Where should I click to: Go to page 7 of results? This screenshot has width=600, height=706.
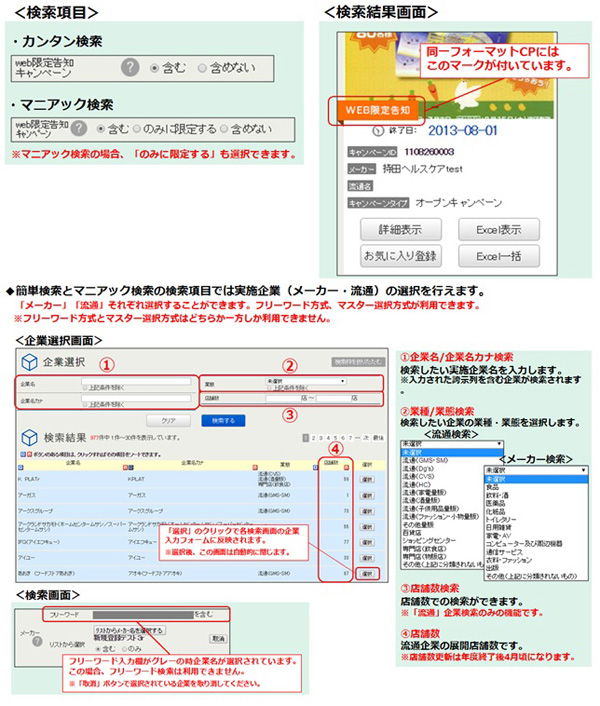tap(350, 438)
